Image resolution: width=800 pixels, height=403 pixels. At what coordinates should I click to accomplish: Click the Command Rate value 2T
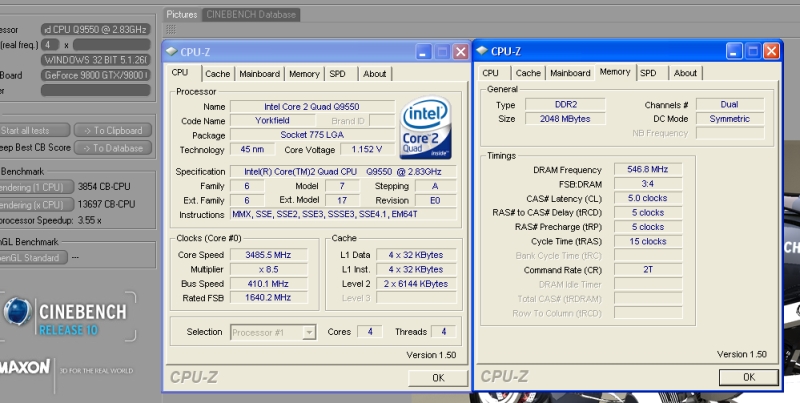pyautogui.click(x=648, y=270)
